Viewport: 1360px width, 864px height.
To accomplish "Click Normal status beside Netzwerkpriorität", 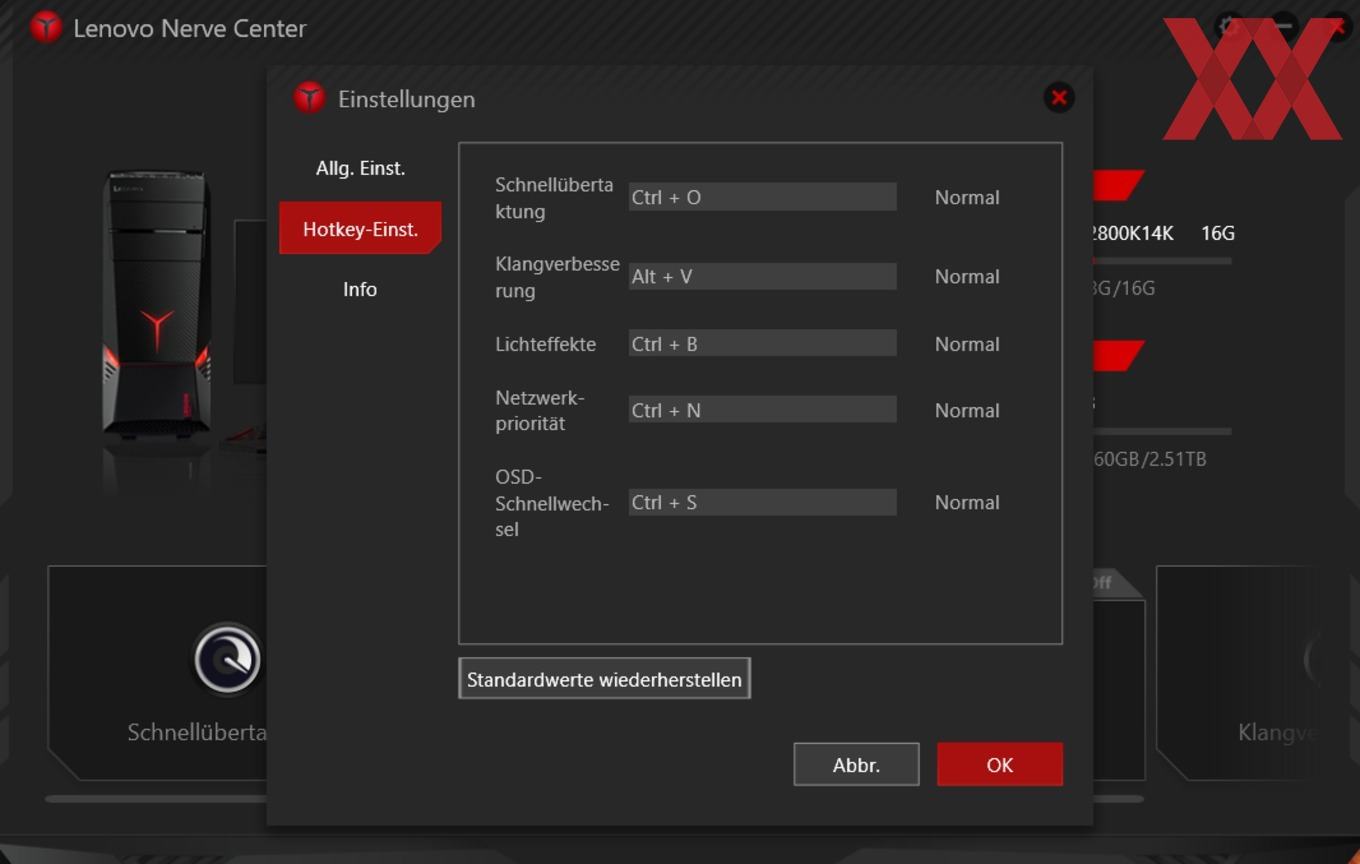I will pyautogui.click(x=967, y=410).
